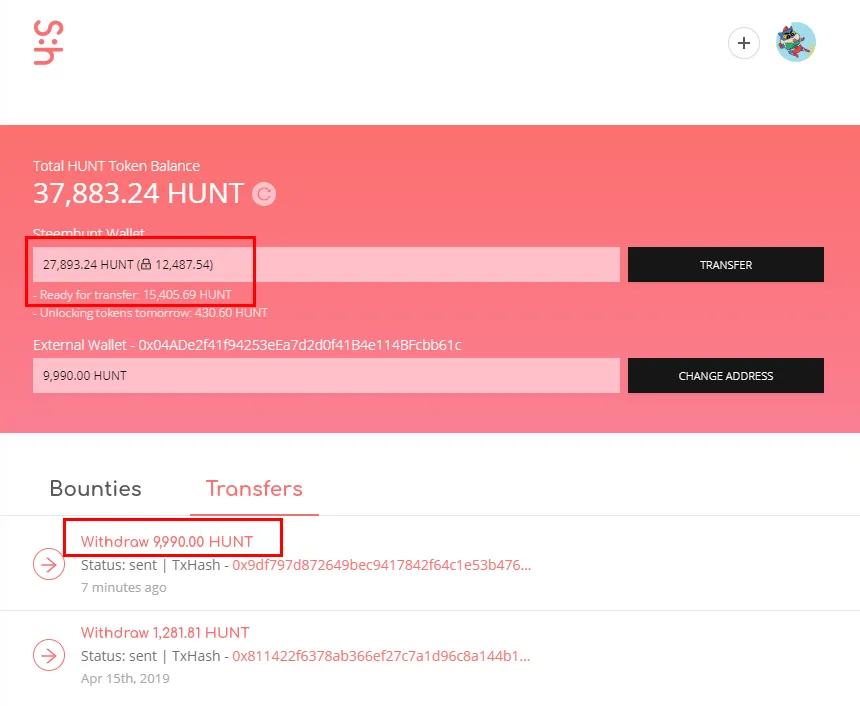Click the Withdraw 9,990.00 HUNT title
Screen dimensions: 860x706
[x=167, y=541]
